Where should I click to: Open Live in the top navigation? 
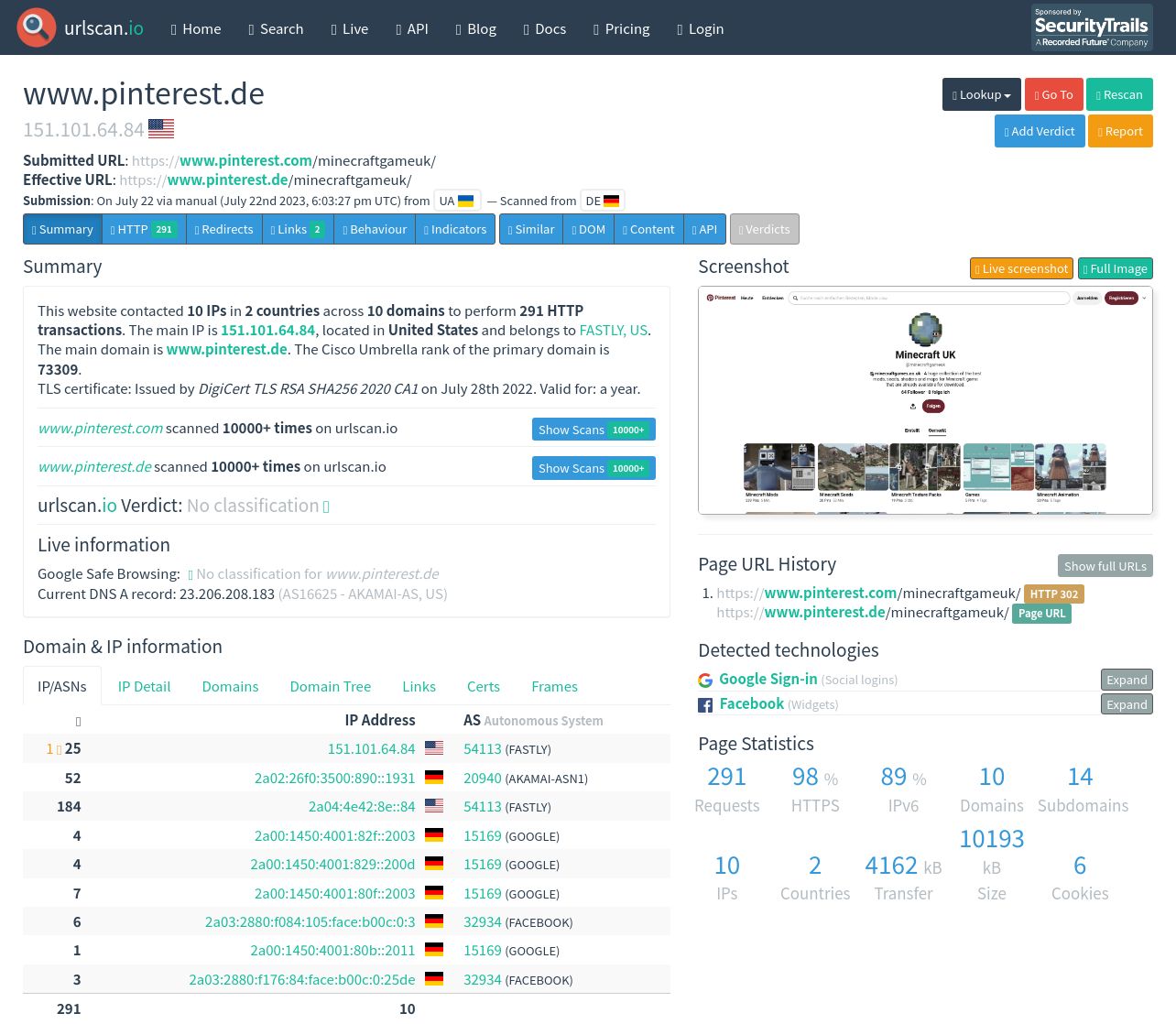350,28
